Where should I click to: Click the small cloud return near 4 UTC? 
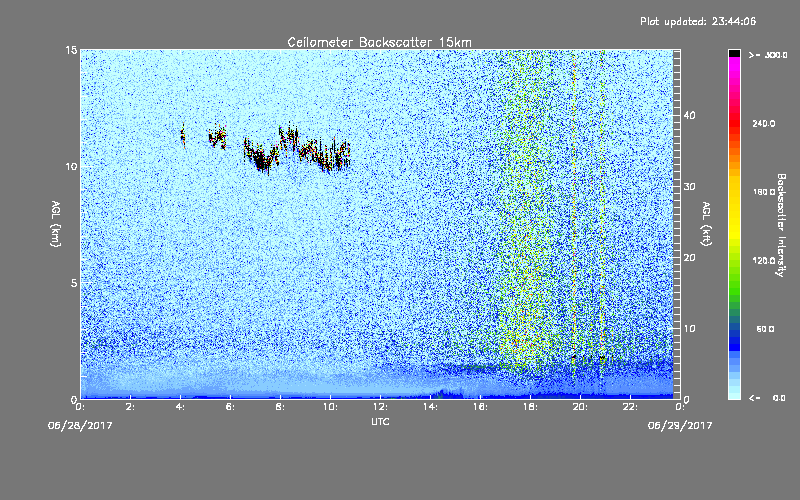183,136
